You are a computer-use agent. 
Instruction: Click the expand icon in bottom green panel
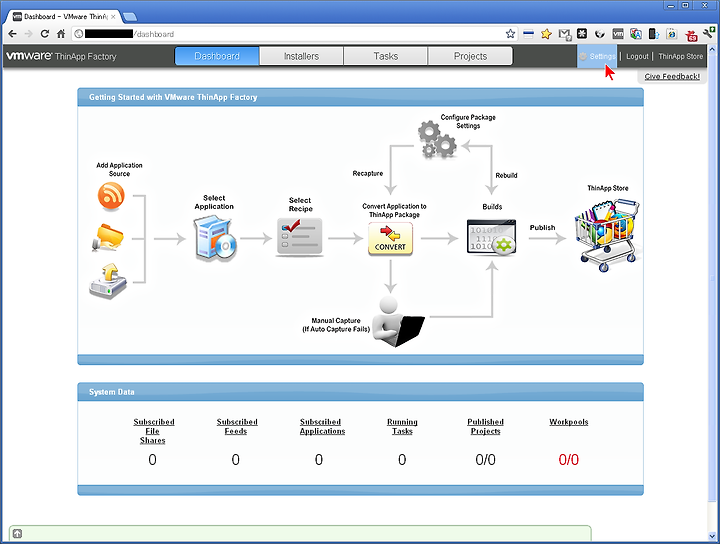tap(17, 533)
